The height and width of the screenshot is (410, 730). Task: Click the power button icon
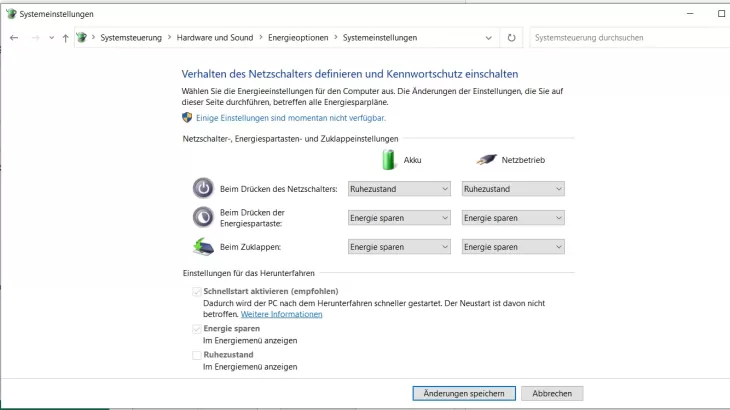point(203,188)
